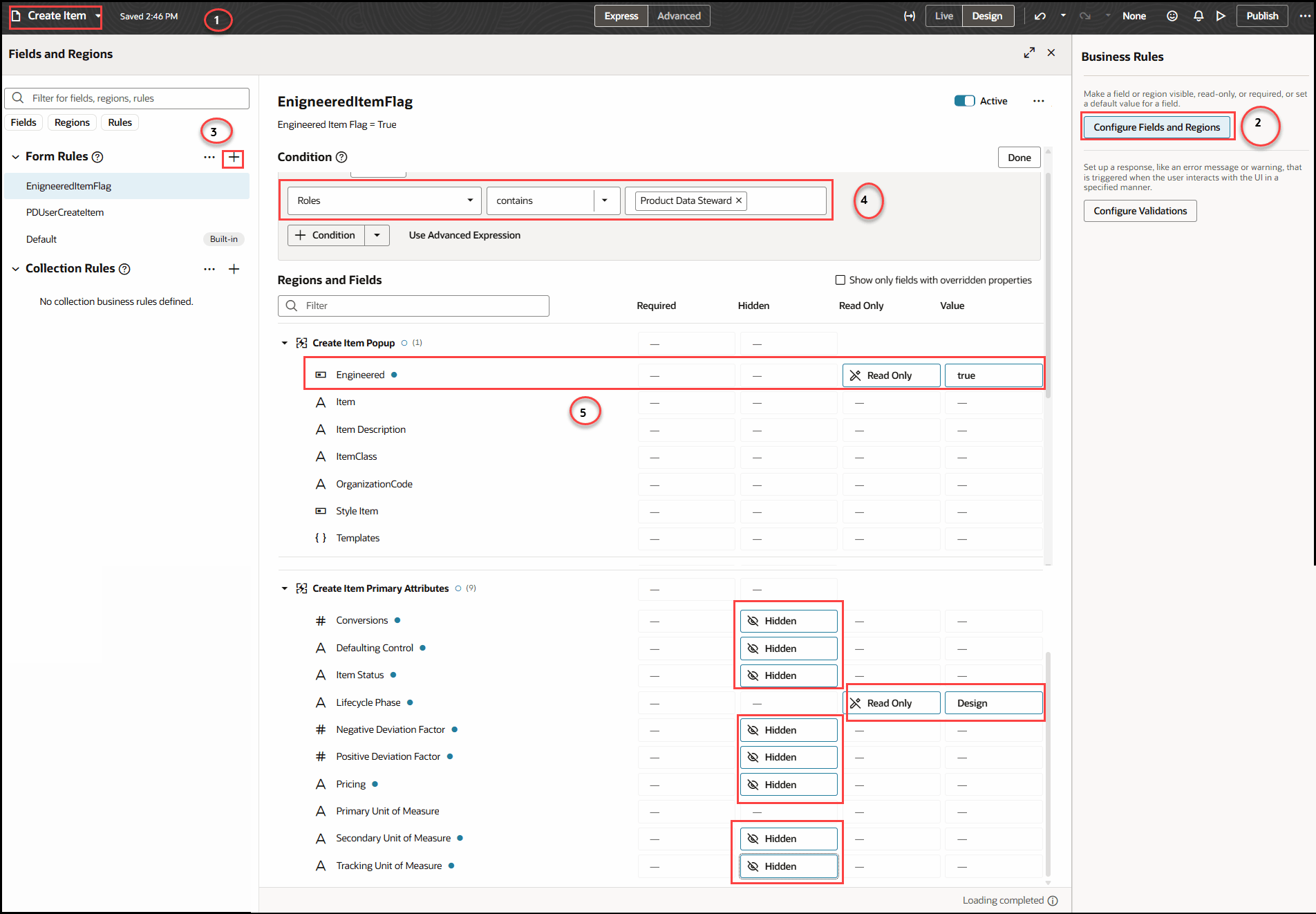Click the Undo icon in the top toolbar

click(x=1040, y=15)
